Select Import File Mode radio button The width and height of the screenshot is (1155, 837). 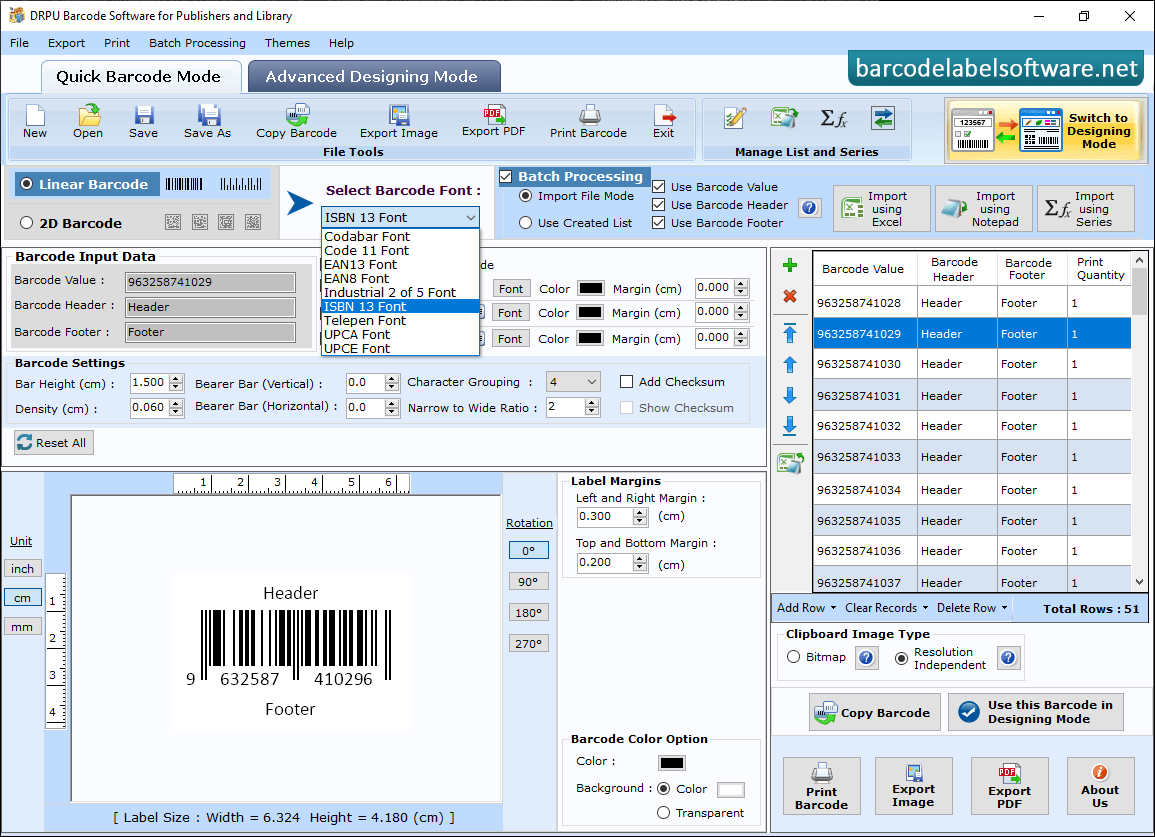coord(525,196)
